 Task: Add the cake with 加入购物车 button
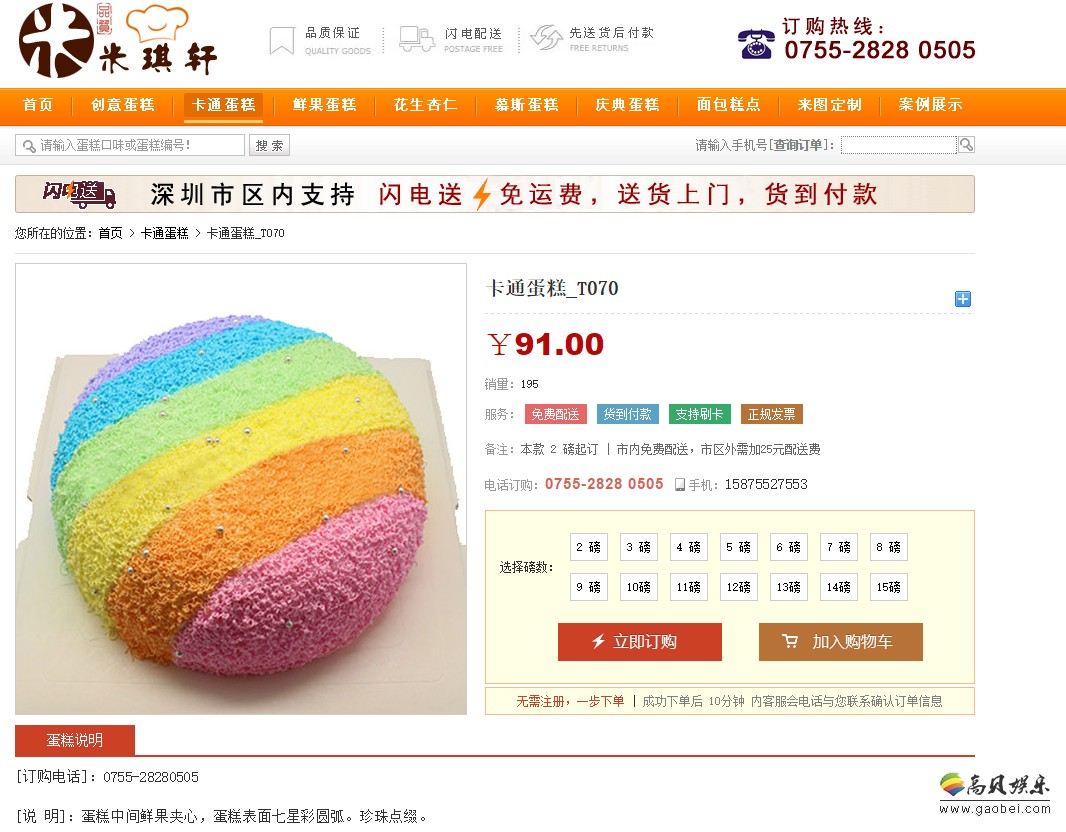(x=841, y=642)
